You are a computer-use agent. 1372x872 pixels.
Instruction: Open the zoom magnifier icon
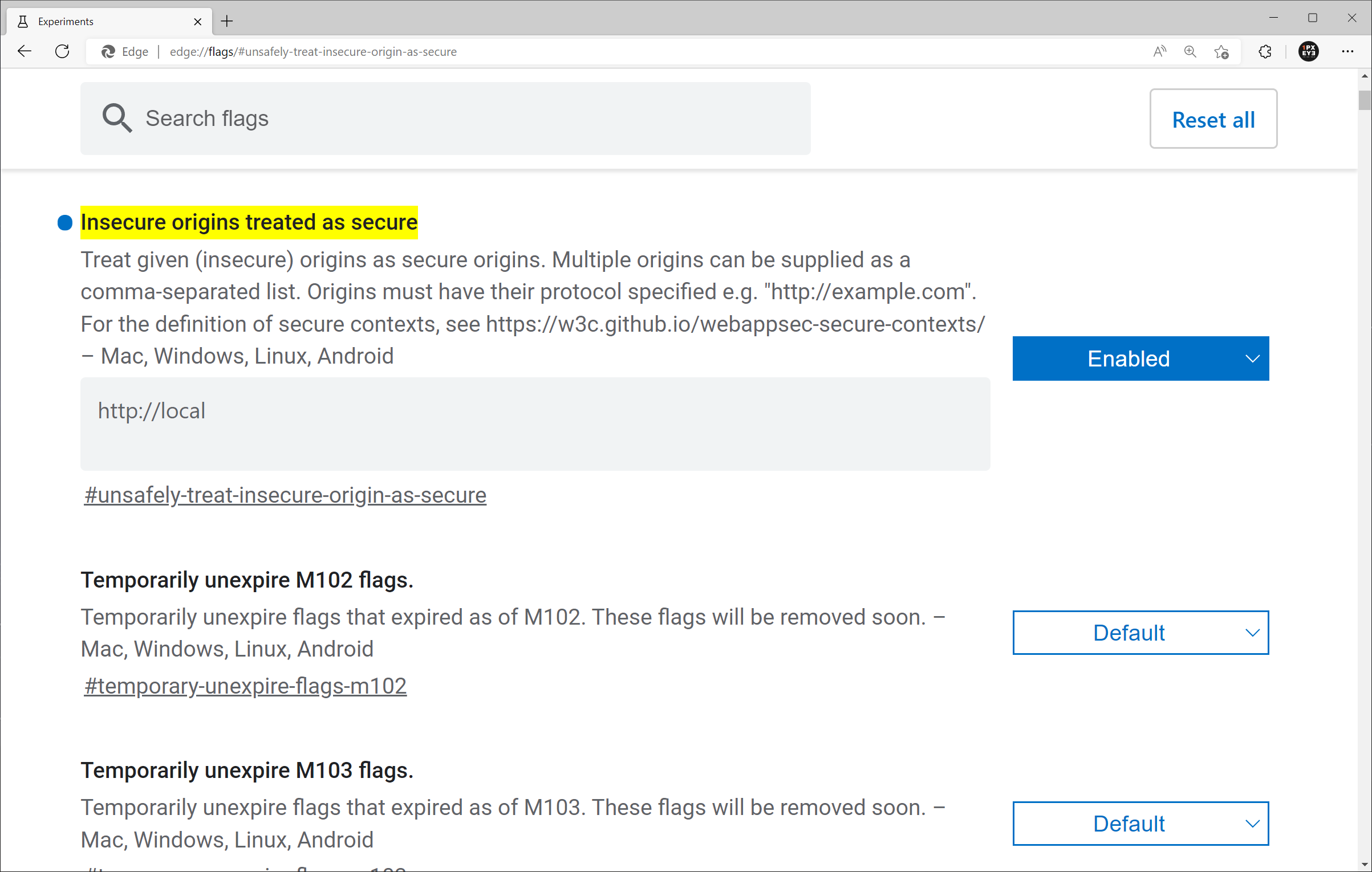coord(1190,51)
